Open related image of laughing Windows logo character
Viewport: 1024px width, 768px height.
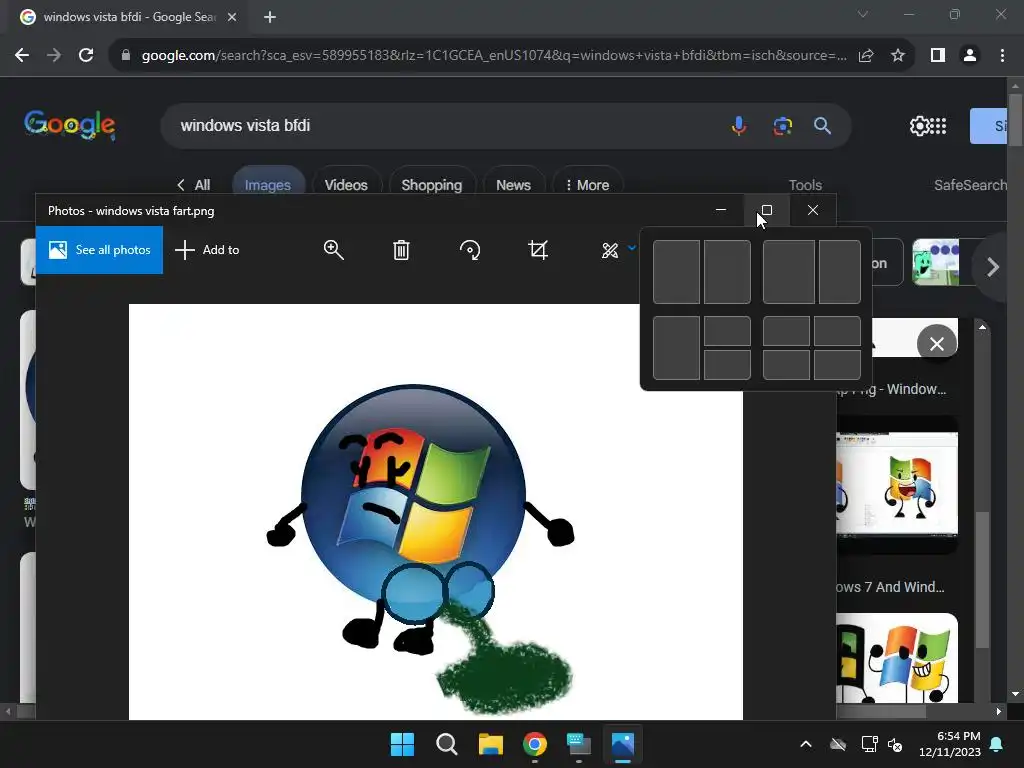(897, 484)
